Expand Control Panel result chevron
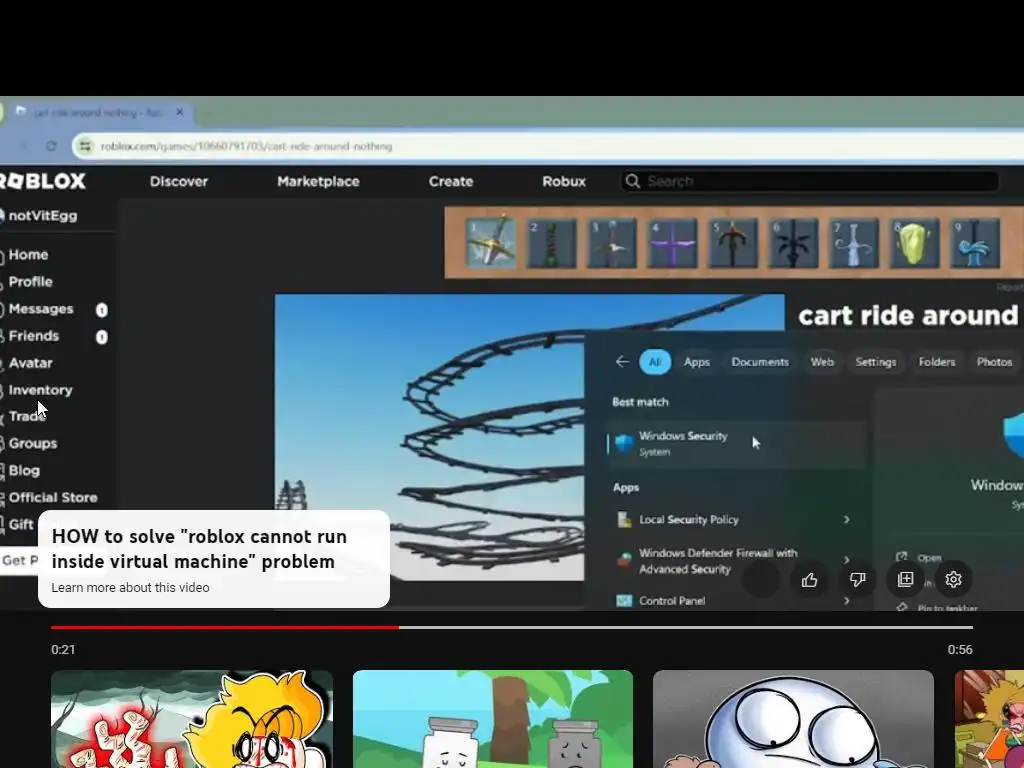This screenshot has width=1024, height=768. click(847, 600)
